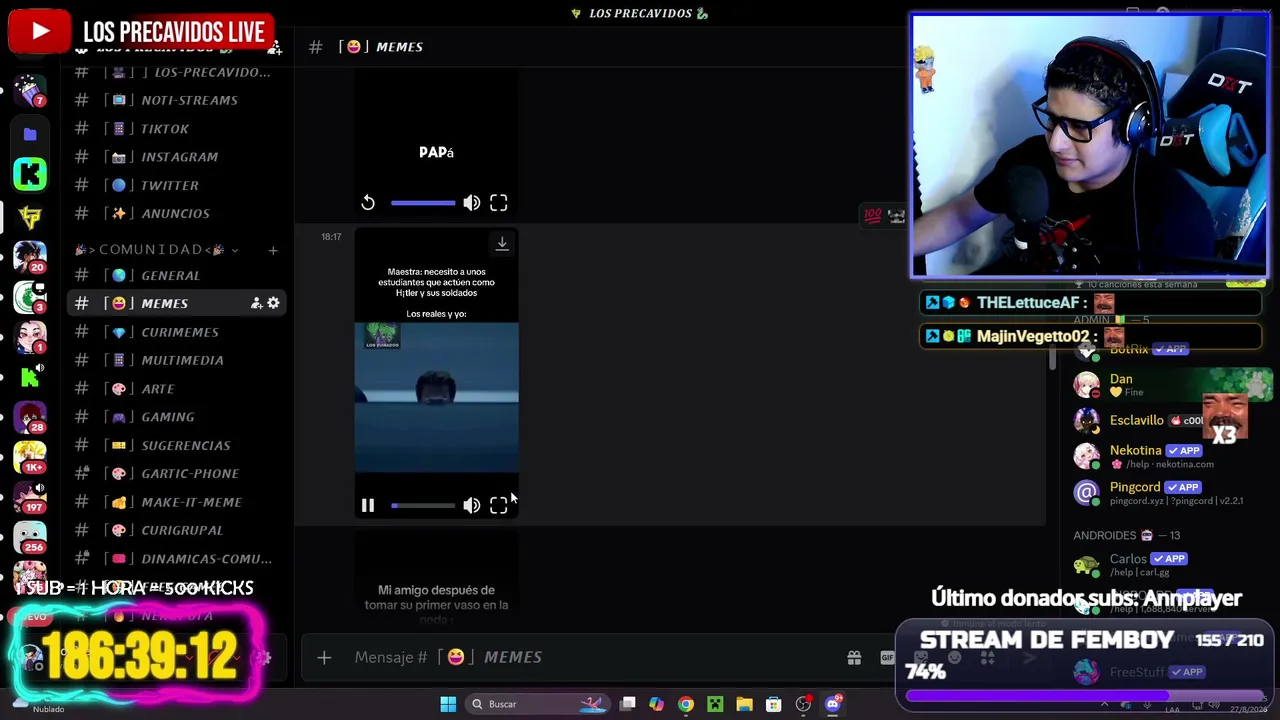Download the 18:17 meme video

click(502, 243)
